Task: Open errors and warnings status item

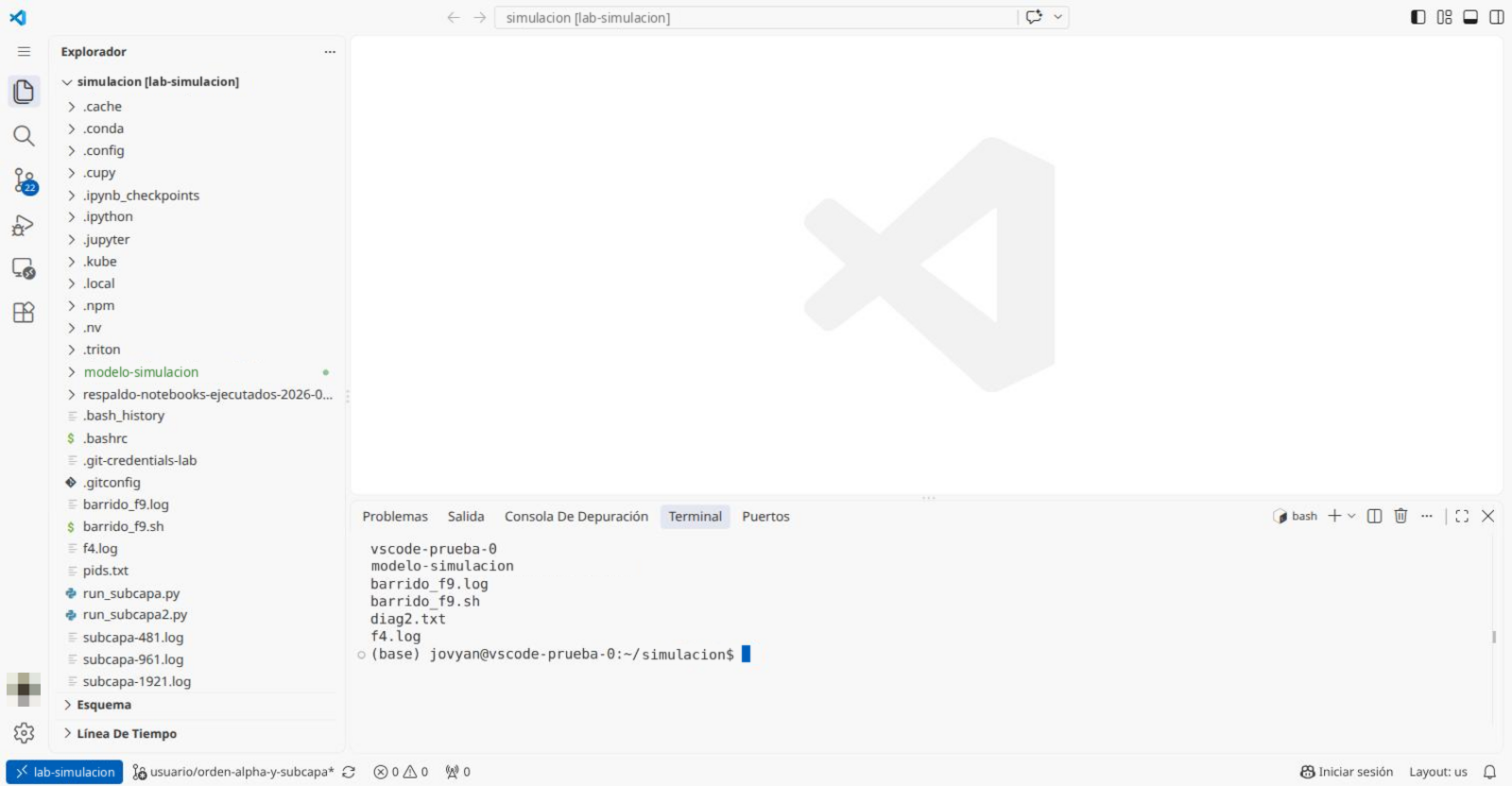Action: click(x=401, y=772)
